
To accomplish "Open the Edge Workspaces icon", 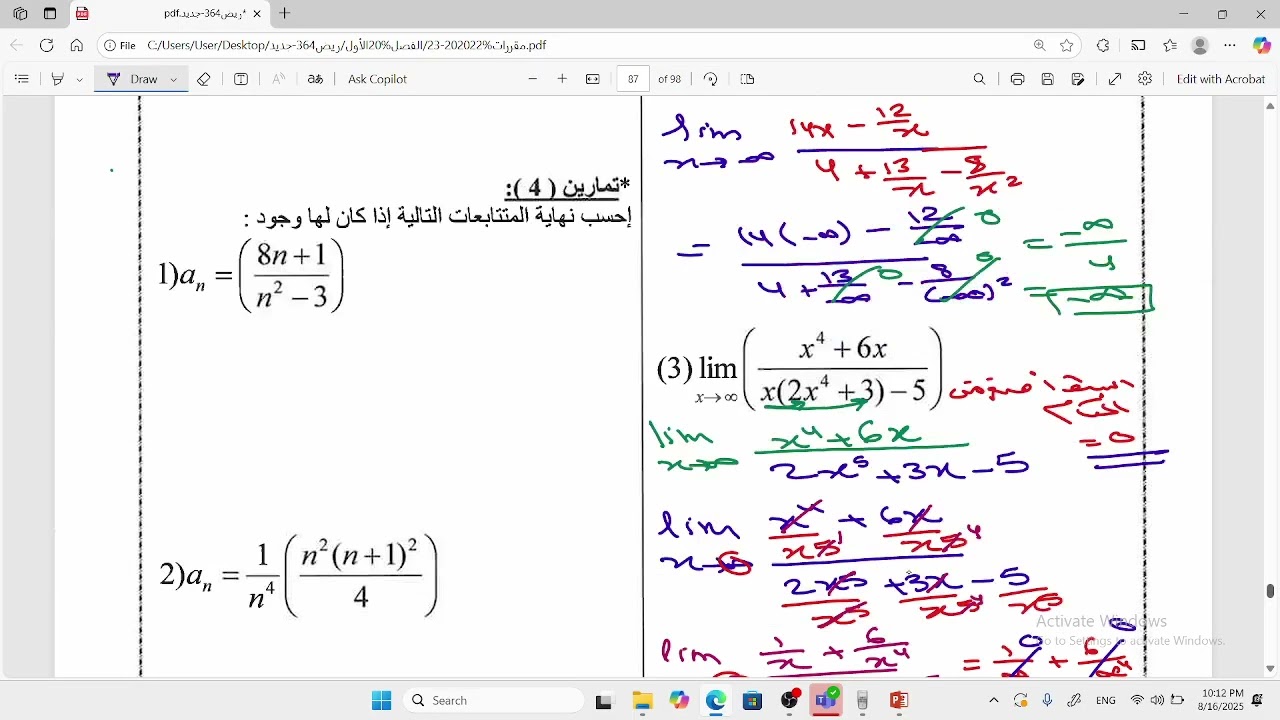I will [x=20, y=14].
